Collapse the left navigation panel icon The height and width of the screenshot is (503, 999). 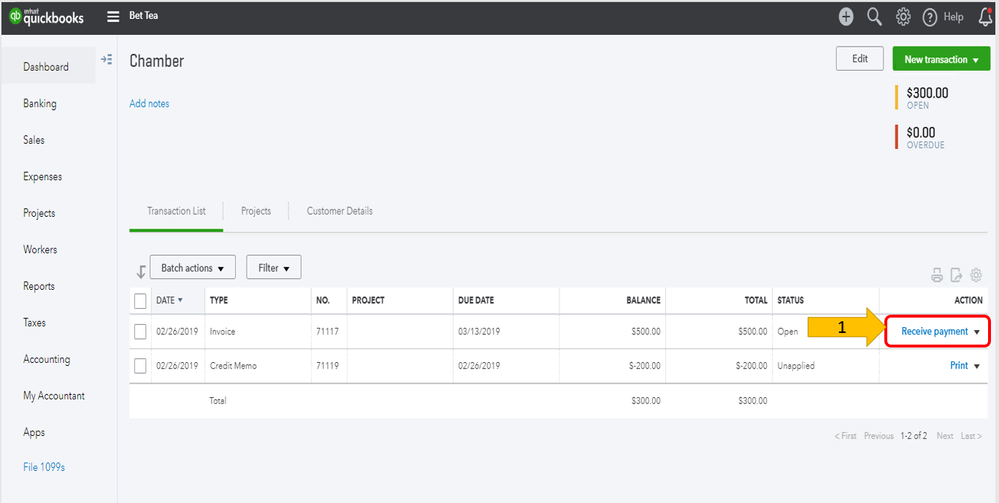[106, 59]
